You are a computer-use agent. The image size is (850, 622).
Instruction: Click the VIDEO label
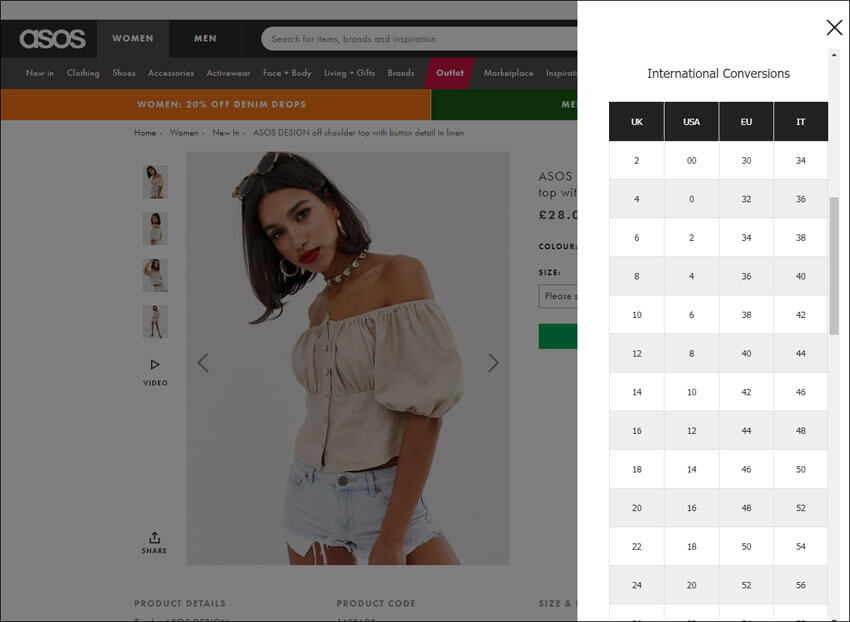(x=155, y=383)
